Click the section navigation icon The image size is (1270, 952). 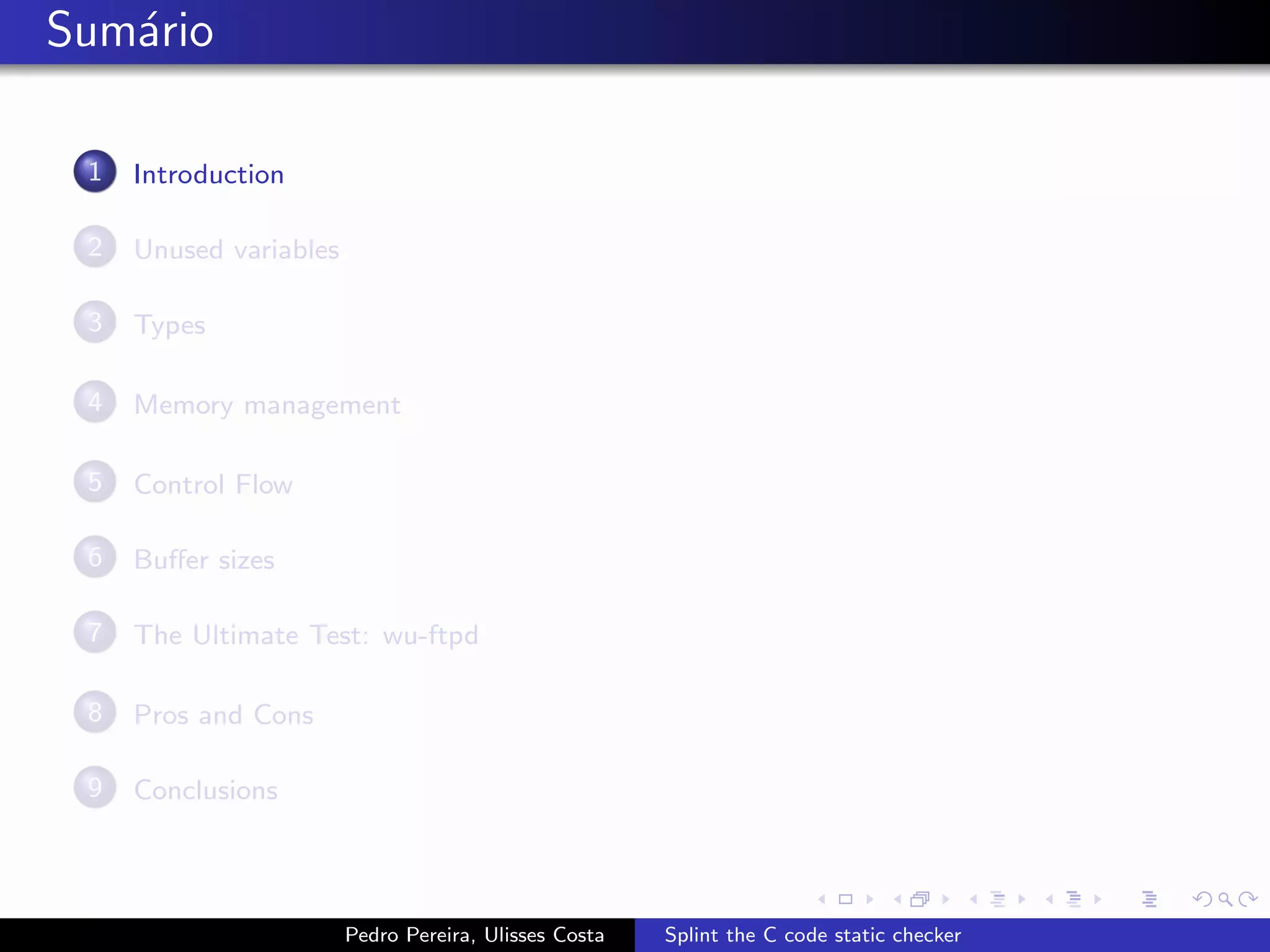pyautogui.click(x=1073, y=899)
